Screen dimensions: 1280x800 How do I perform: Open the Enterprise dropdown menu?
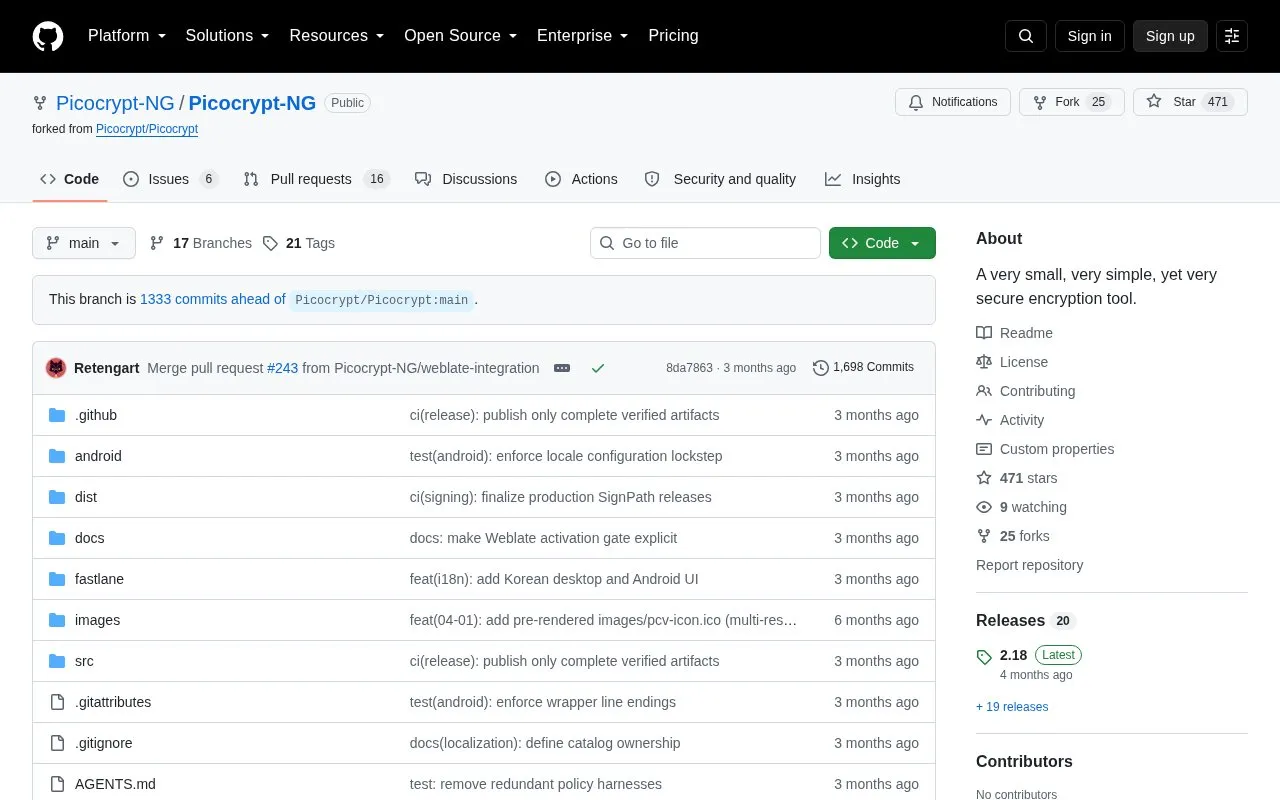[x=583, y=36]
